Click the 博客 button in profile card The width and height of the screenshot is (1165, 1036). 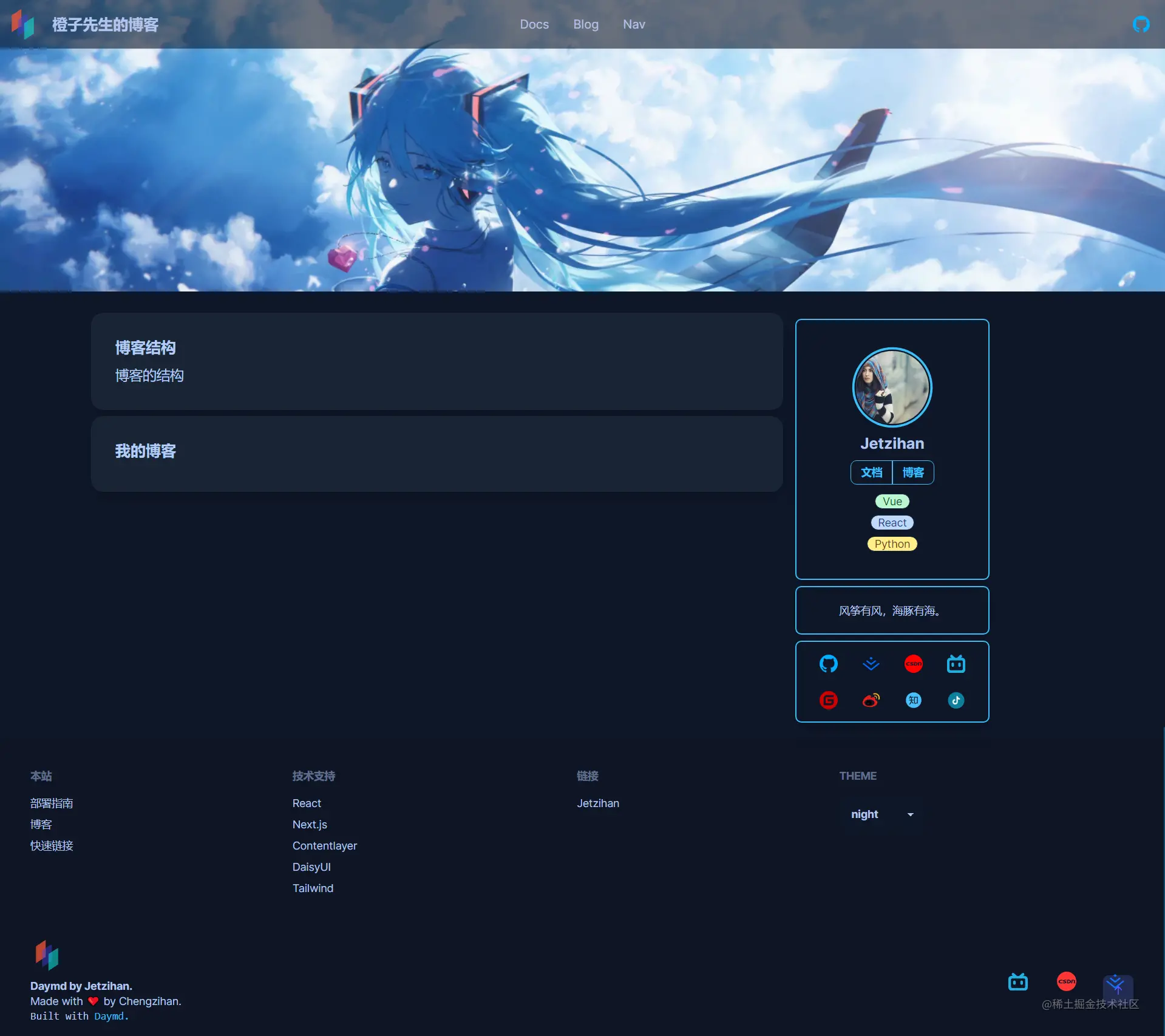coord(913,472)
